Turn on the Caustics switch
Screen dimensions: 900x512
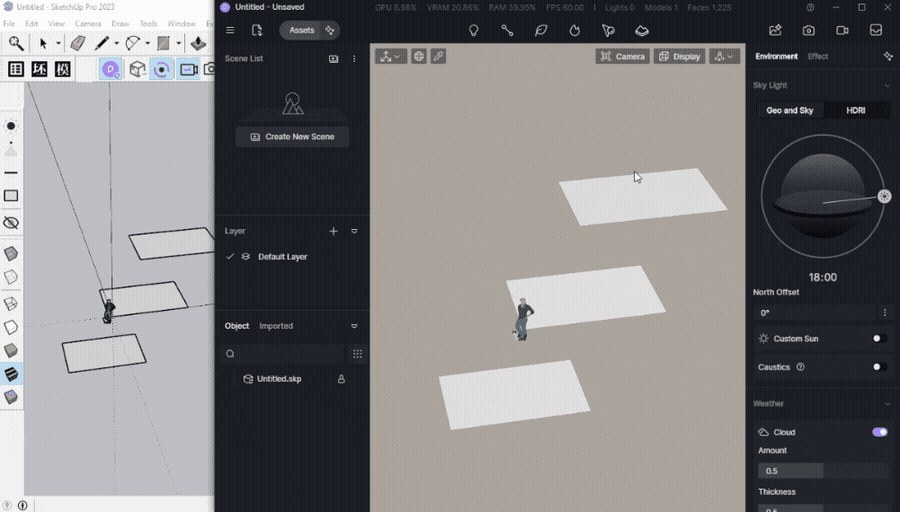pyautogui.click(x=879, y=367)
